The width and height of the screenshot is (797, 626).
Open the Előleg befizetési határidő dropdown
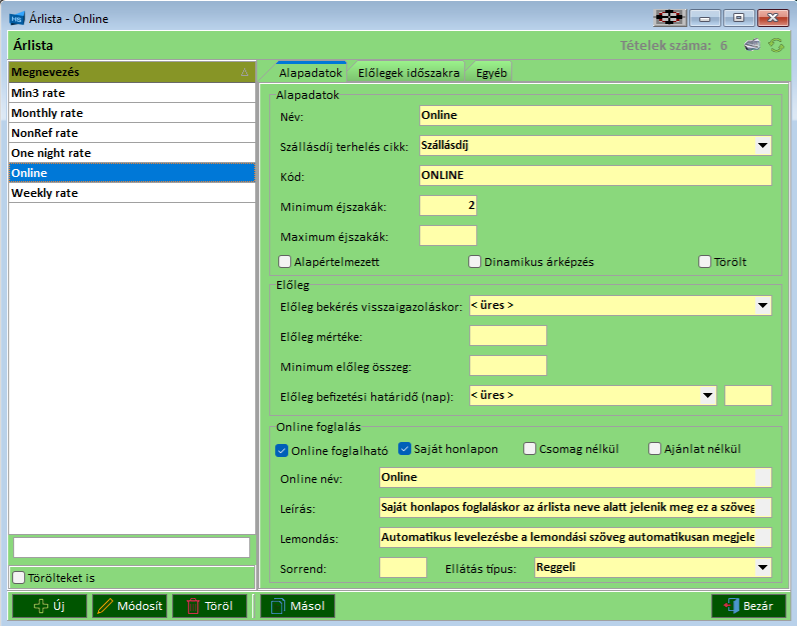pos(707,395)
